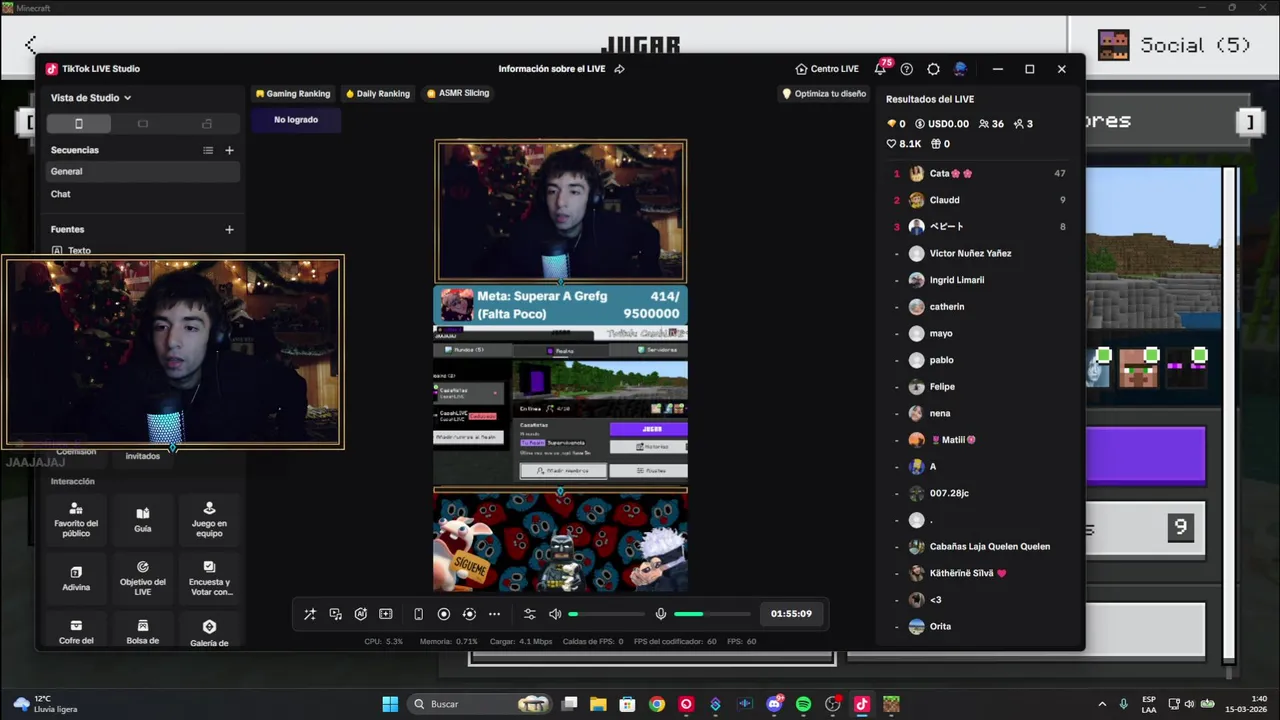Screen dimensions: 1280x720
Task: Expand the Vista de Studio dropdown
Action: pos(91,98)
